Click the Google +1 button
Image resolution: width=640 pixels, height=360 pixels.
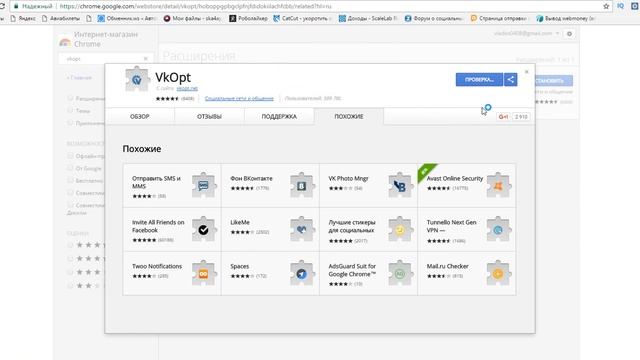point(503,117)
